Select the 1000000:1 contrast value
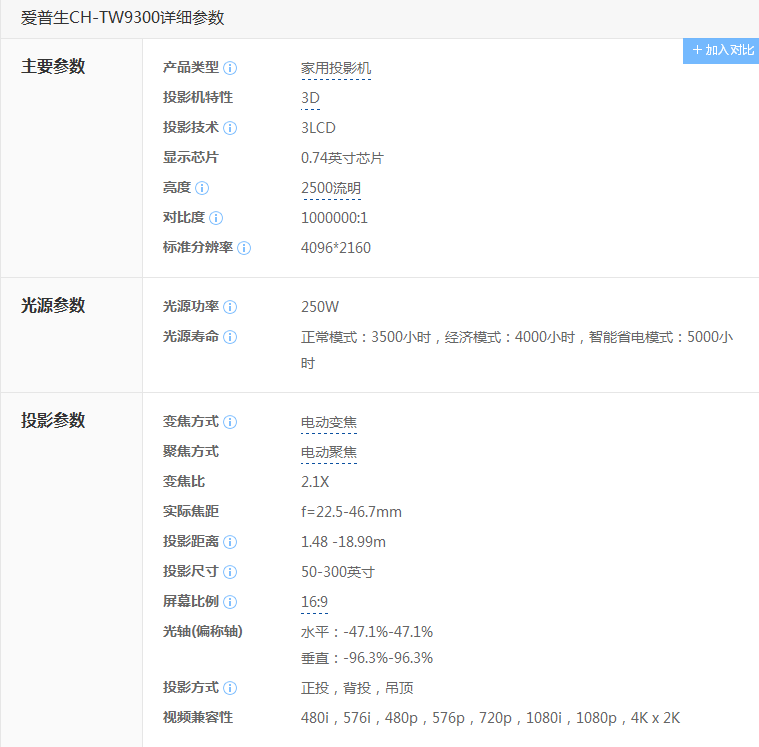 [334, 218]
